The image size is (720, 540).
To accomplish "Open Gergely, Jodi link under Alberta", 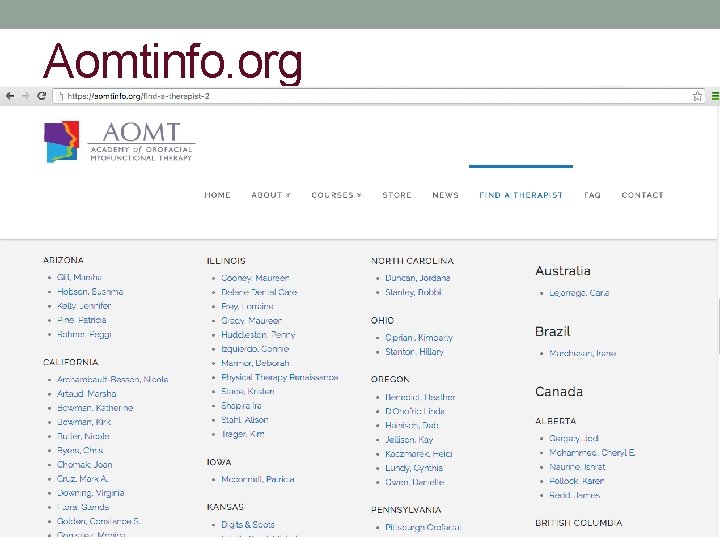I will 574,439.
